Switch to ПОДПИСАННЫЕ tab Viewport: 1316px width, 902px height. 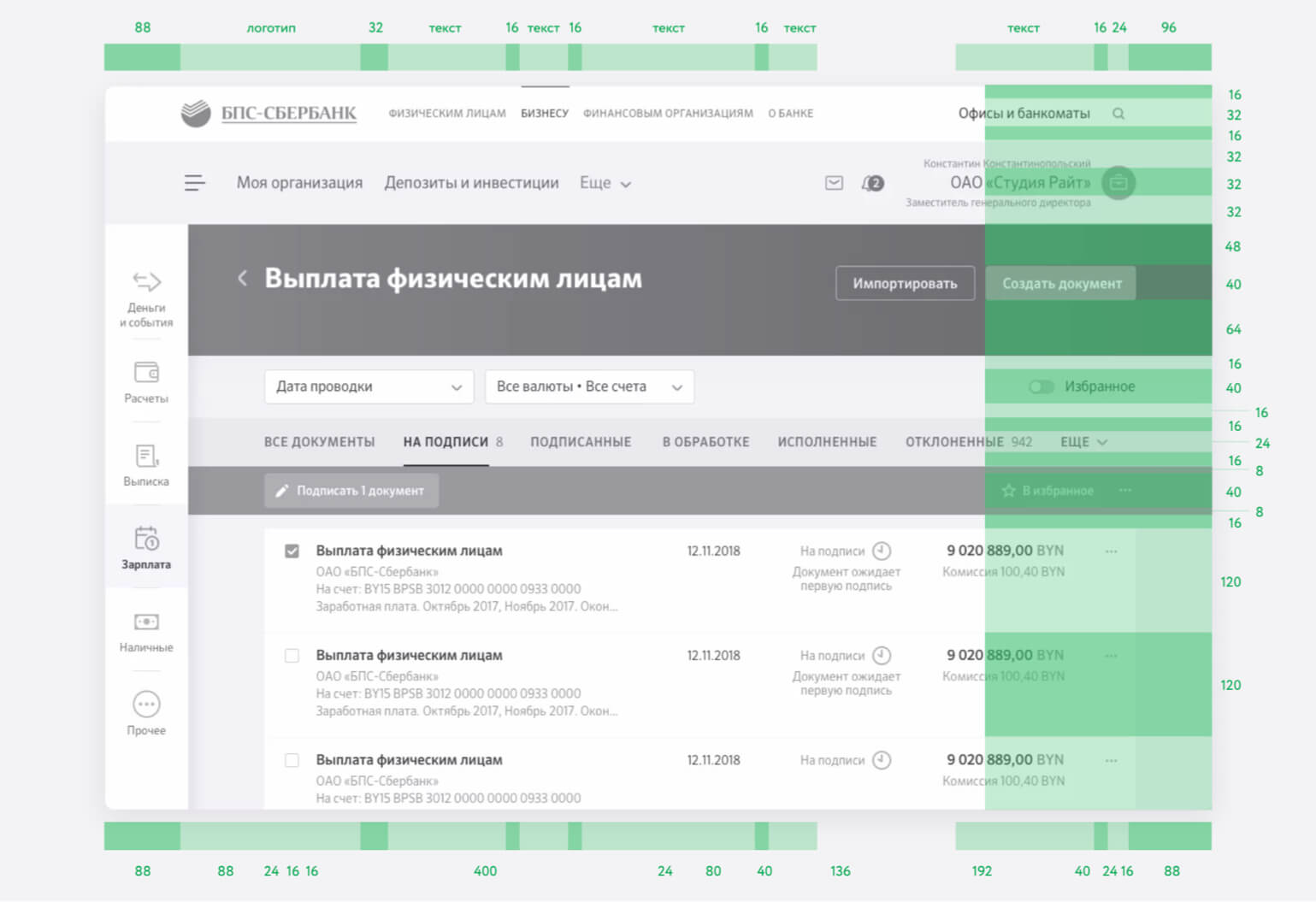pos(581,442)
